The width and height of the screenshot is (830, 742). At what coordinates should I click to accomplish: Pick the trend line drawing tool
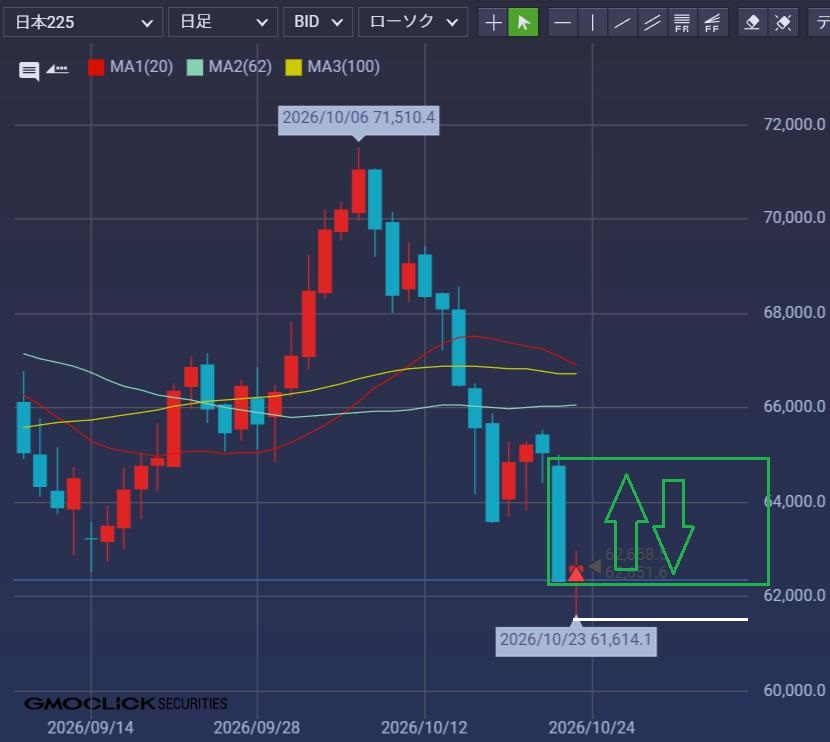[622, 22]
